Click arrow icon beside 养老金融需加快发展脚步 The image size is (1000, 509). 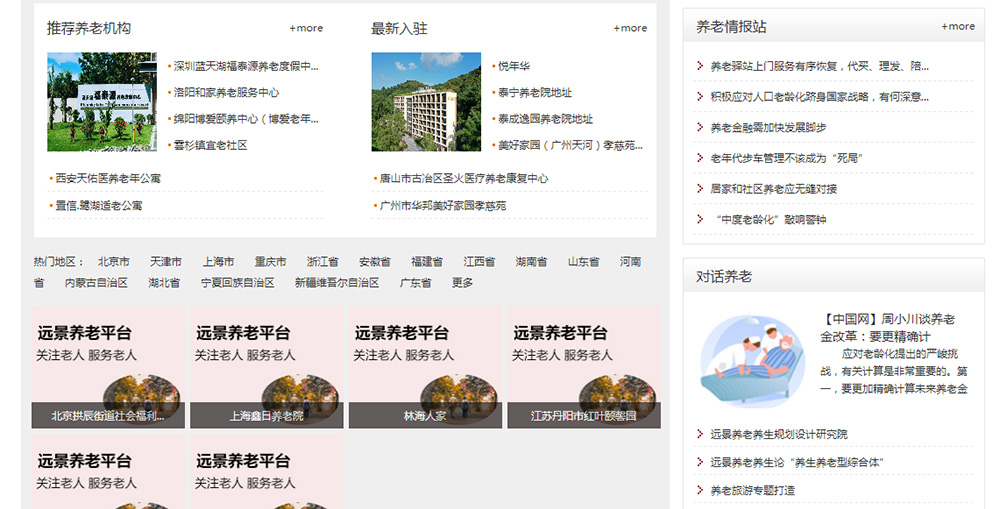click(x=700, y=127)
